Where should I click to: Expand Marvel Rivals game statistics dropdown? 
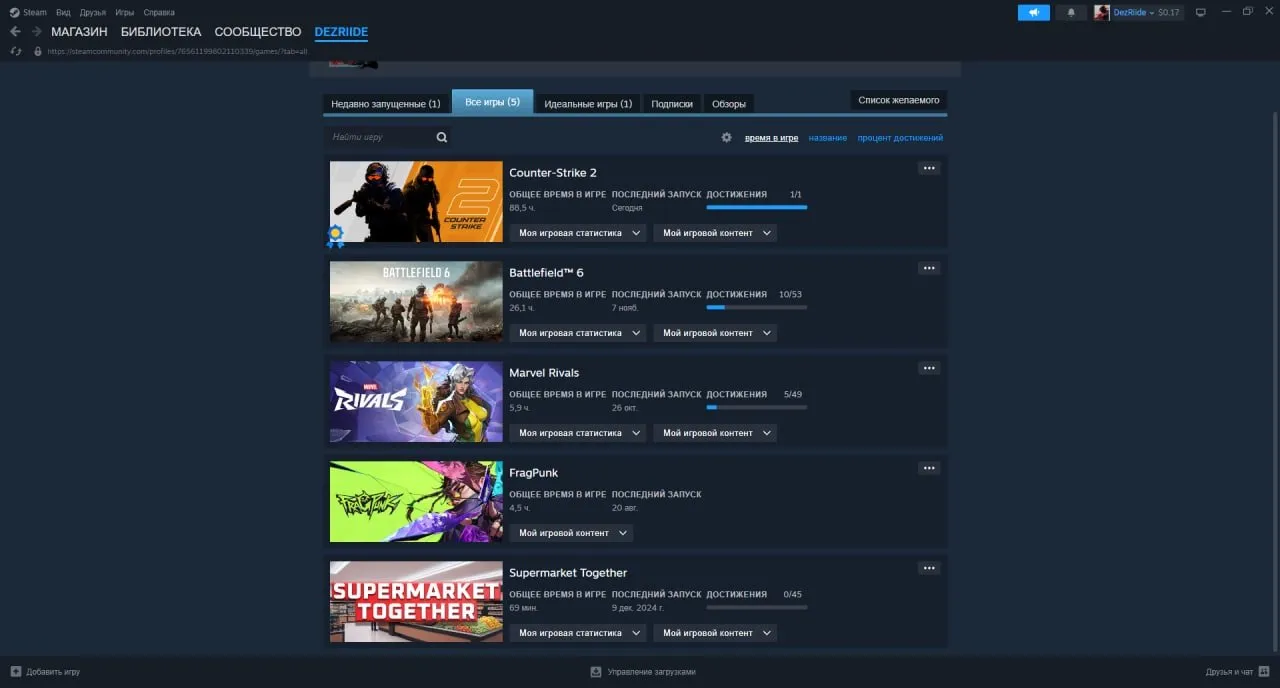(x=577, y=433)
